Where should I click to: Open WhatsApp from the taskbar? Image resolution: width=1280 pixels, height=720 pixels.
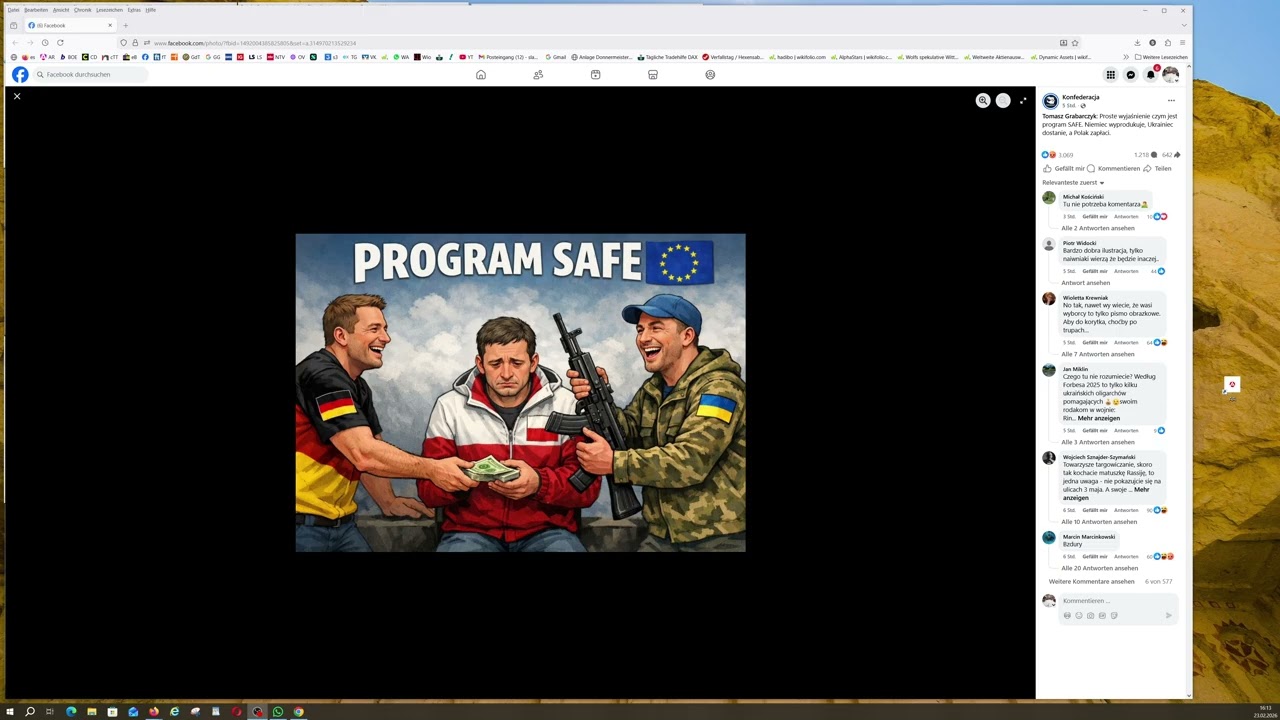(278, 712)
